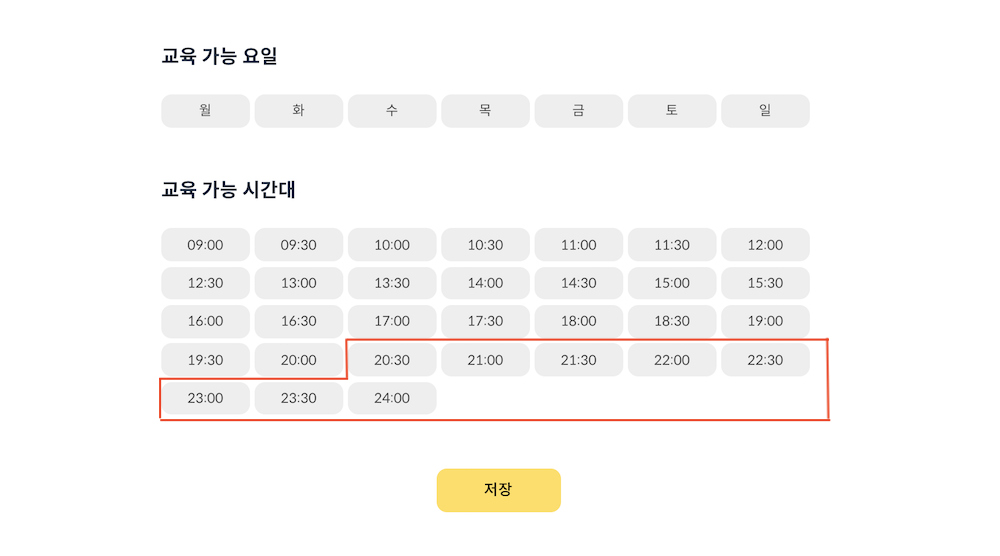Select the 18:00 time slot

[579, 321]
